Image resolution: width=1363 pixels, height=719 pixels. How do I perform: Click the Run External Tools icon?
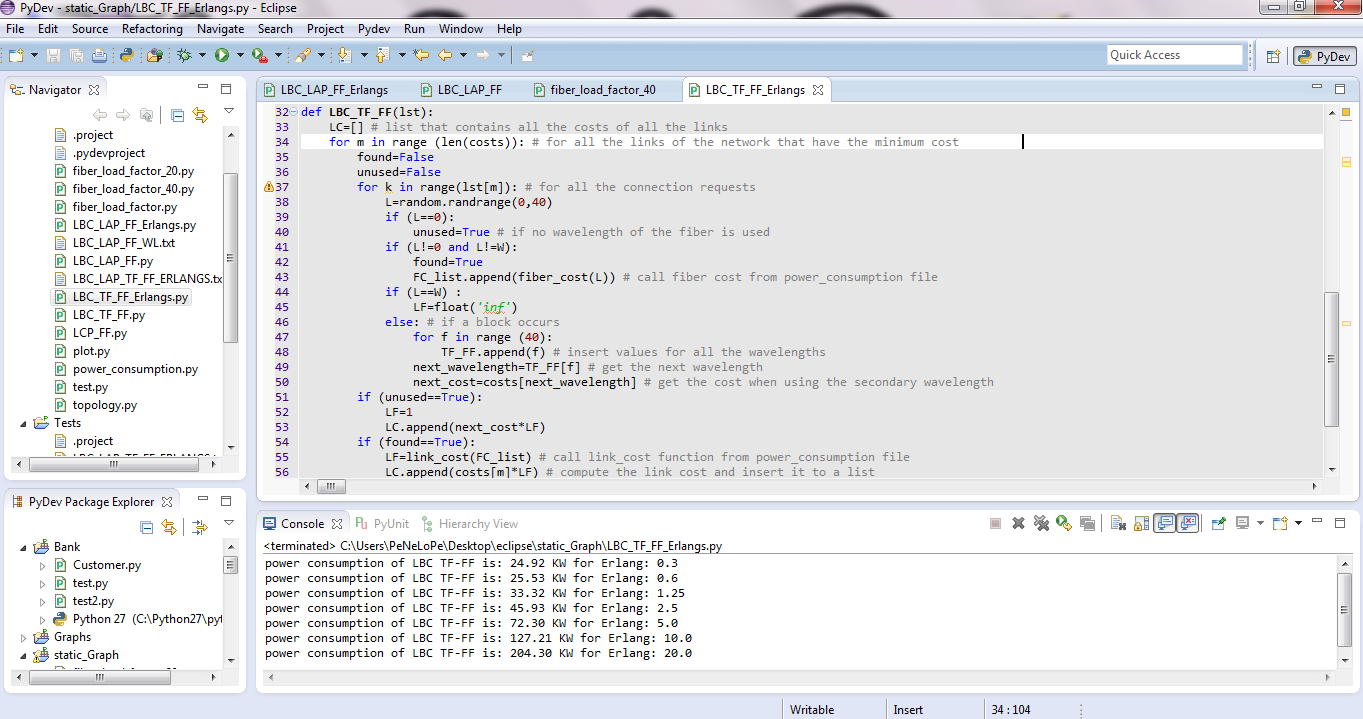coord(260,55)
